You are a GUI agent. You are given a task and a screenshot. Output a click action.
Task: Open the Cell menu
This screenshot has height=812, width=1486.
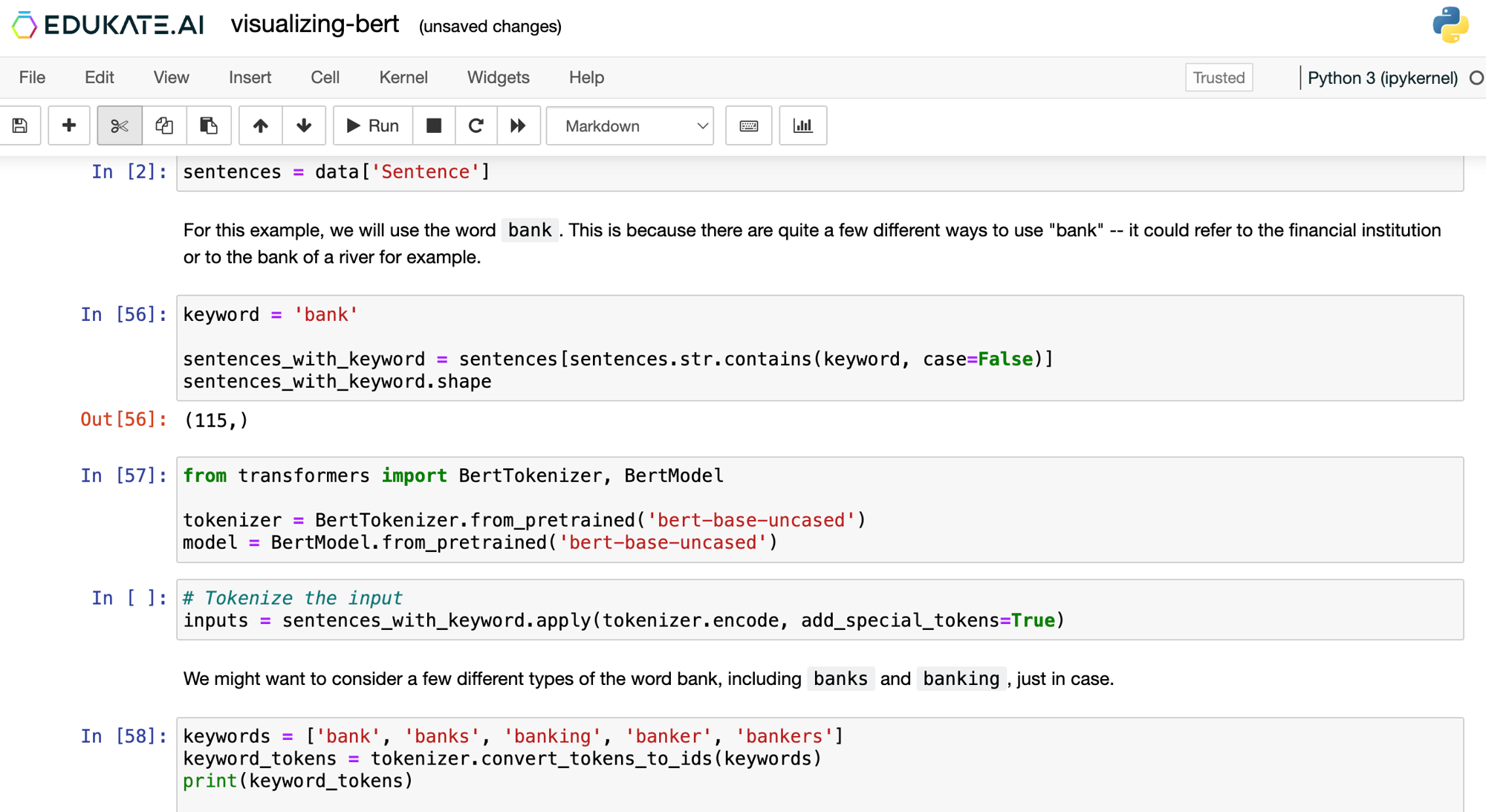coord(325,77)
